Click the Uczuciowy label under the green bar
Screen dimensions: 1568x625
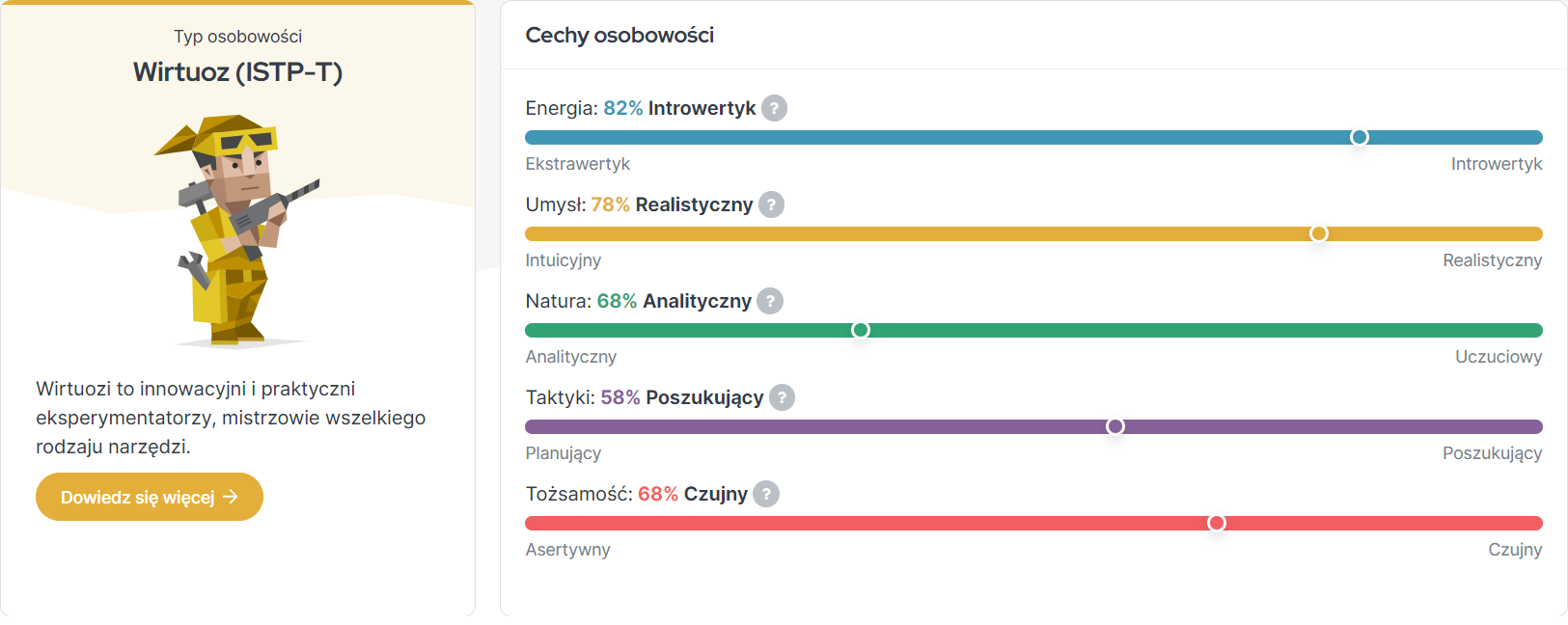point(1498,357)
